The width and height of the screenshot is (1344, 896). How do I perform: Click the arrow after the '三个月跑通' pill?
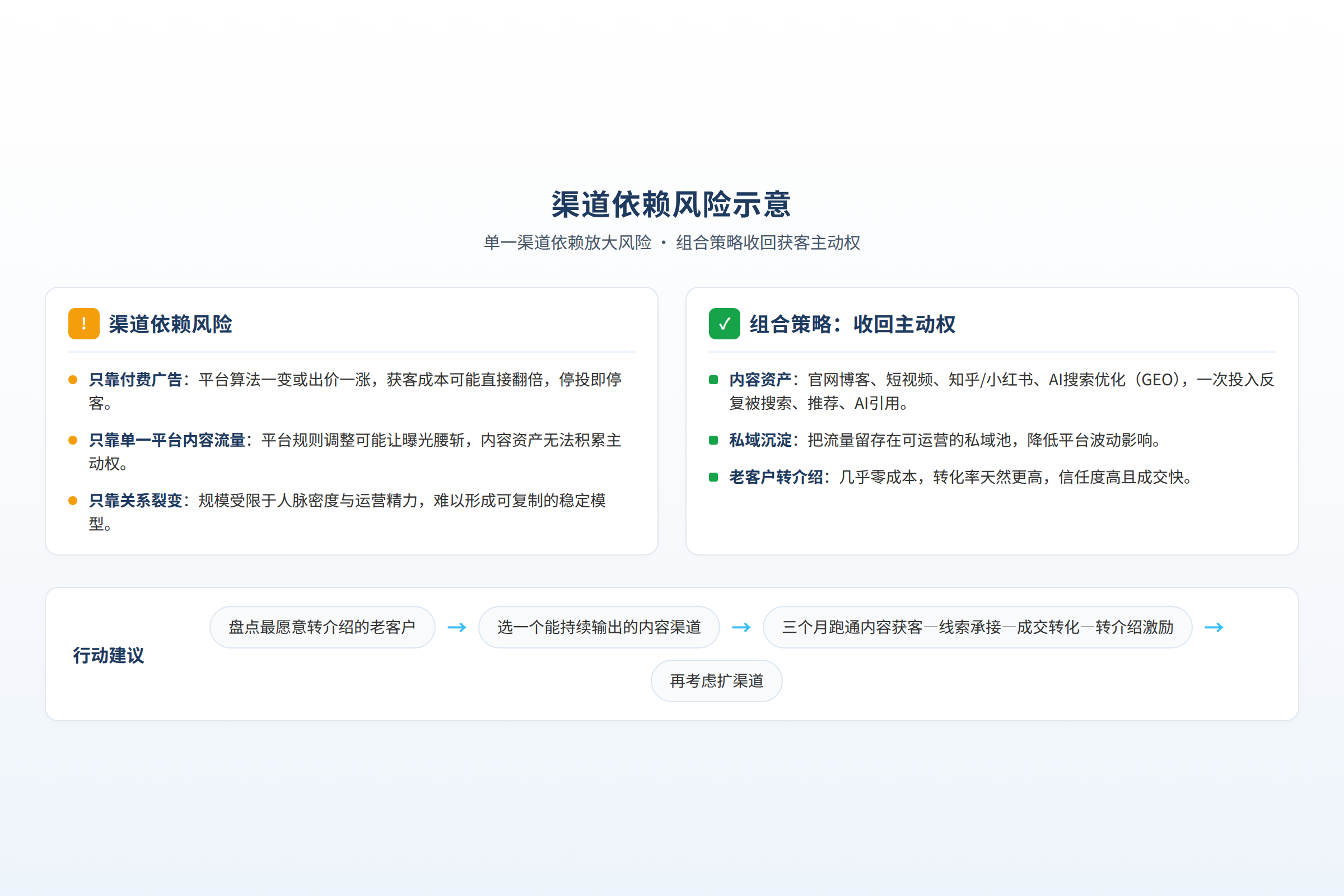pos(1214,627)
